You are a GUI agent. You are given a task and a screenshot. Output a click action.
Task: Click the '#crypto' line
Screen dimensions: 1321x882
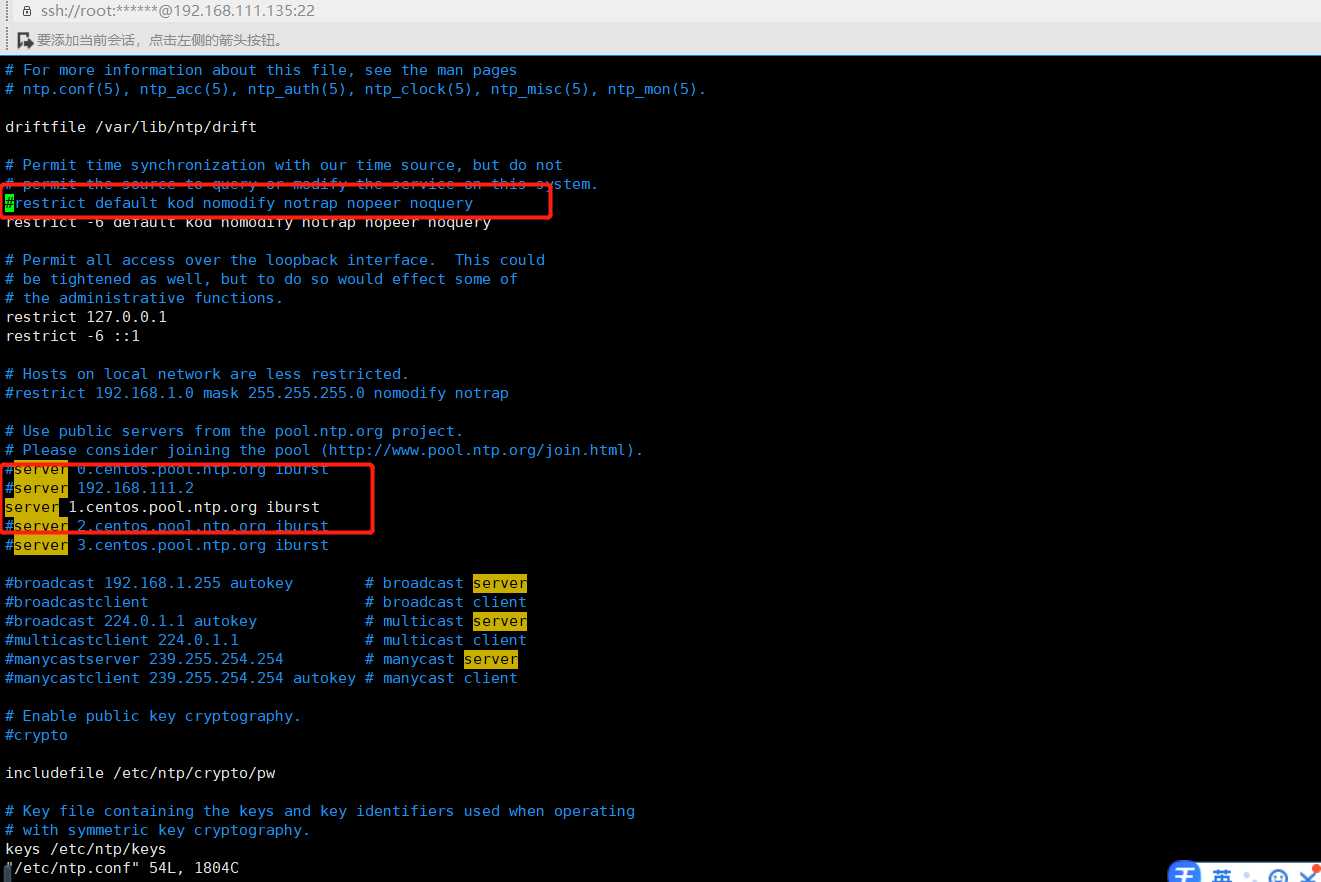[36, 735]
